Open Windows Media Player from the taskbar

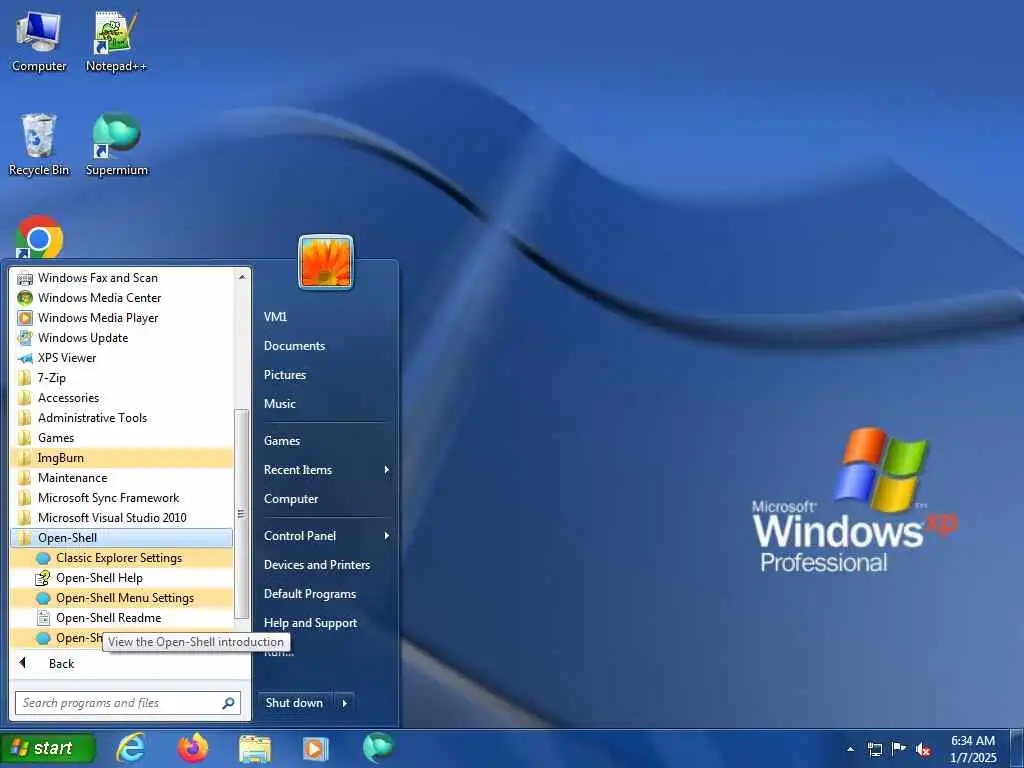point(315,748)
